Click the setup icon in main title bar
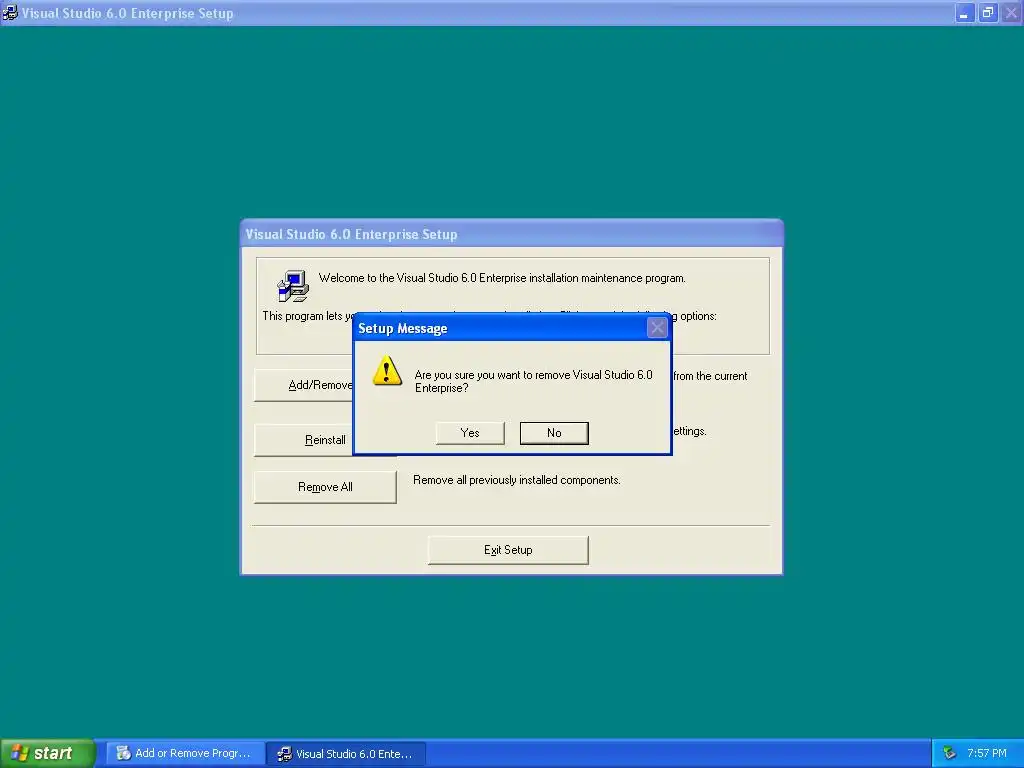 (x=10, y=13)
